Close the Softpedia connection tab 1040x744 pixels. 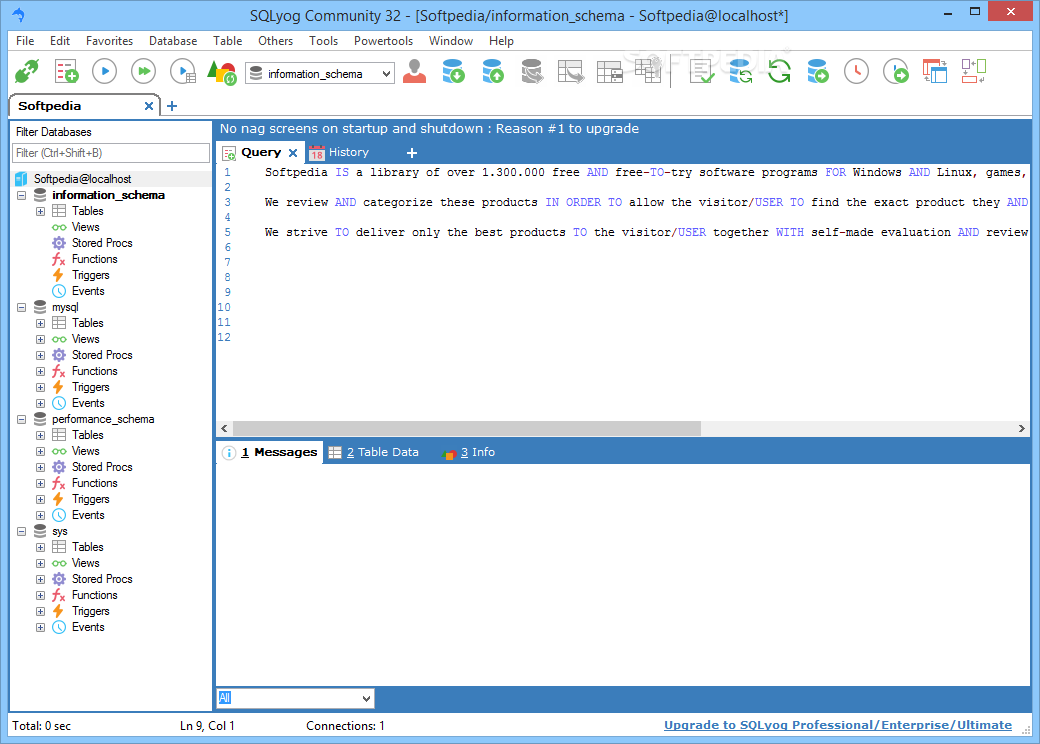click(149, 106)
